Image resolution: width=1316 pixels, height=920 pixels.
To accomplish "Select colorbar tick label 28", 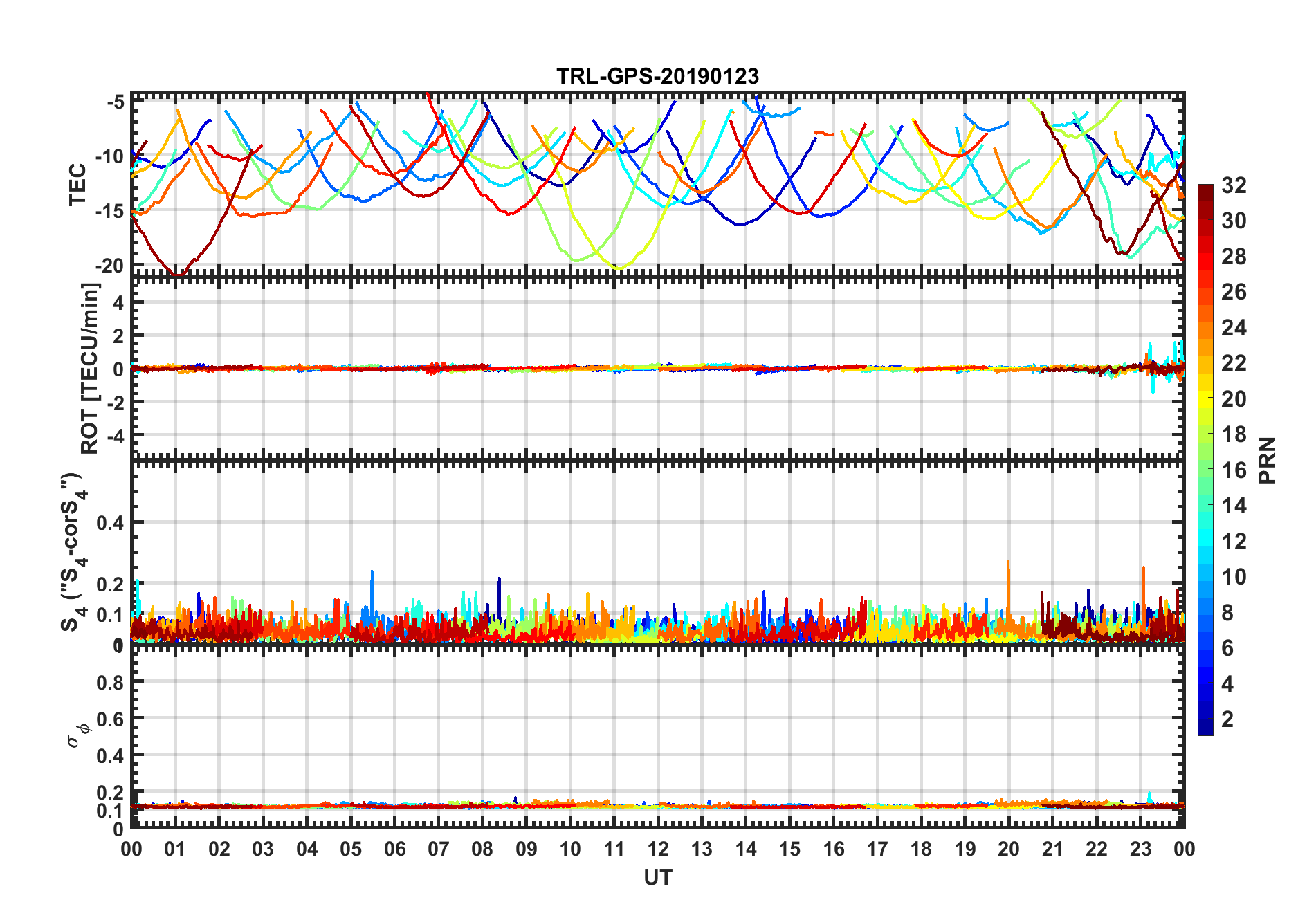I will click(x=1234, y=257).
